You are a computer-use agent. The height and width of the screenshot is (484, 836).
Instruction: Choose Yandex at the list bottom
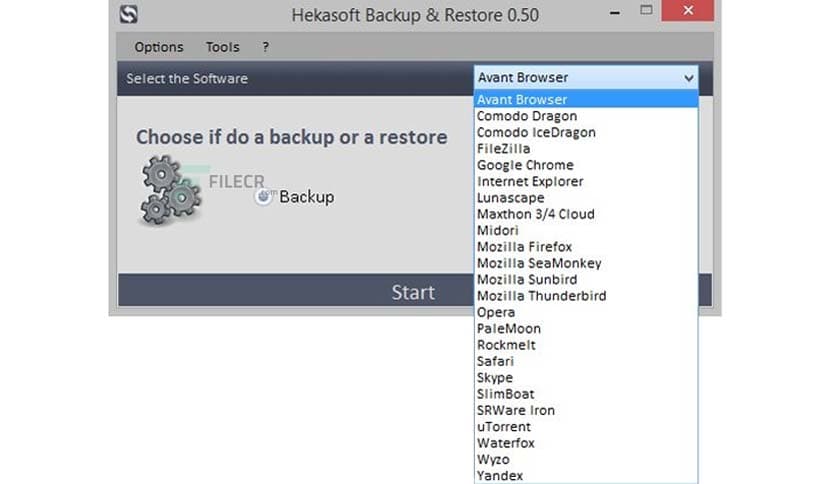pyautogui.click(x=586, y=475)
